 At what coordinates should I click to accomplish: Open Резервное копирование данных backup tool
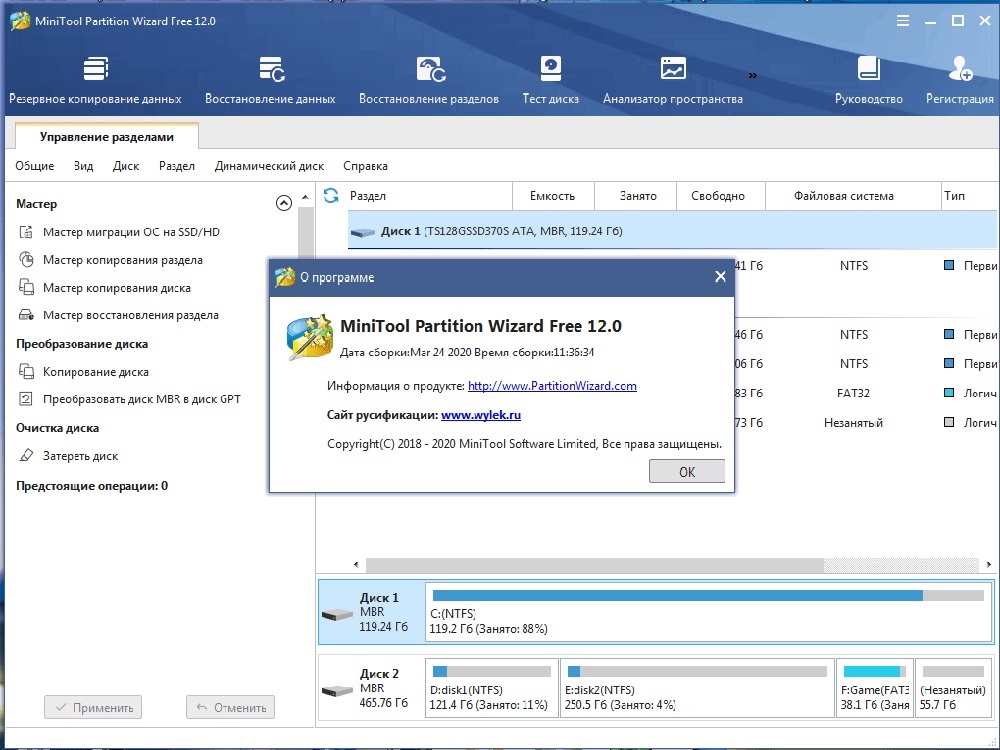95,80
